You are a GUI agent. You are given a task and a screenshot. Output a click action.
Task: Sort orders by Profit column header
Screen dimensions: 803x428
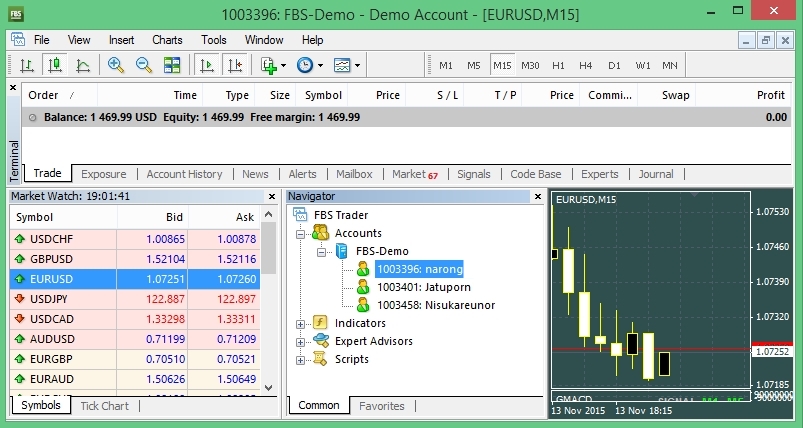[x=743, y=95]
